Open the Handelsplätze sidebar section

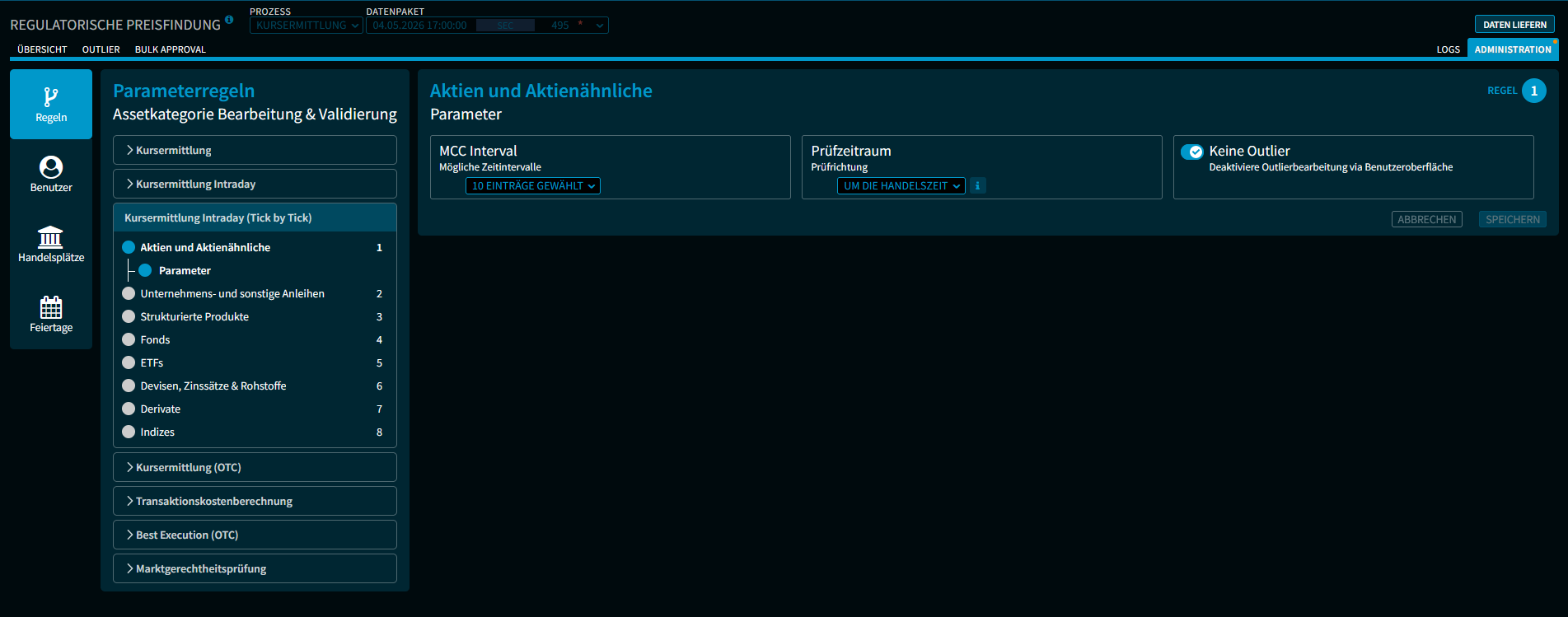click(x=51, y=245)
